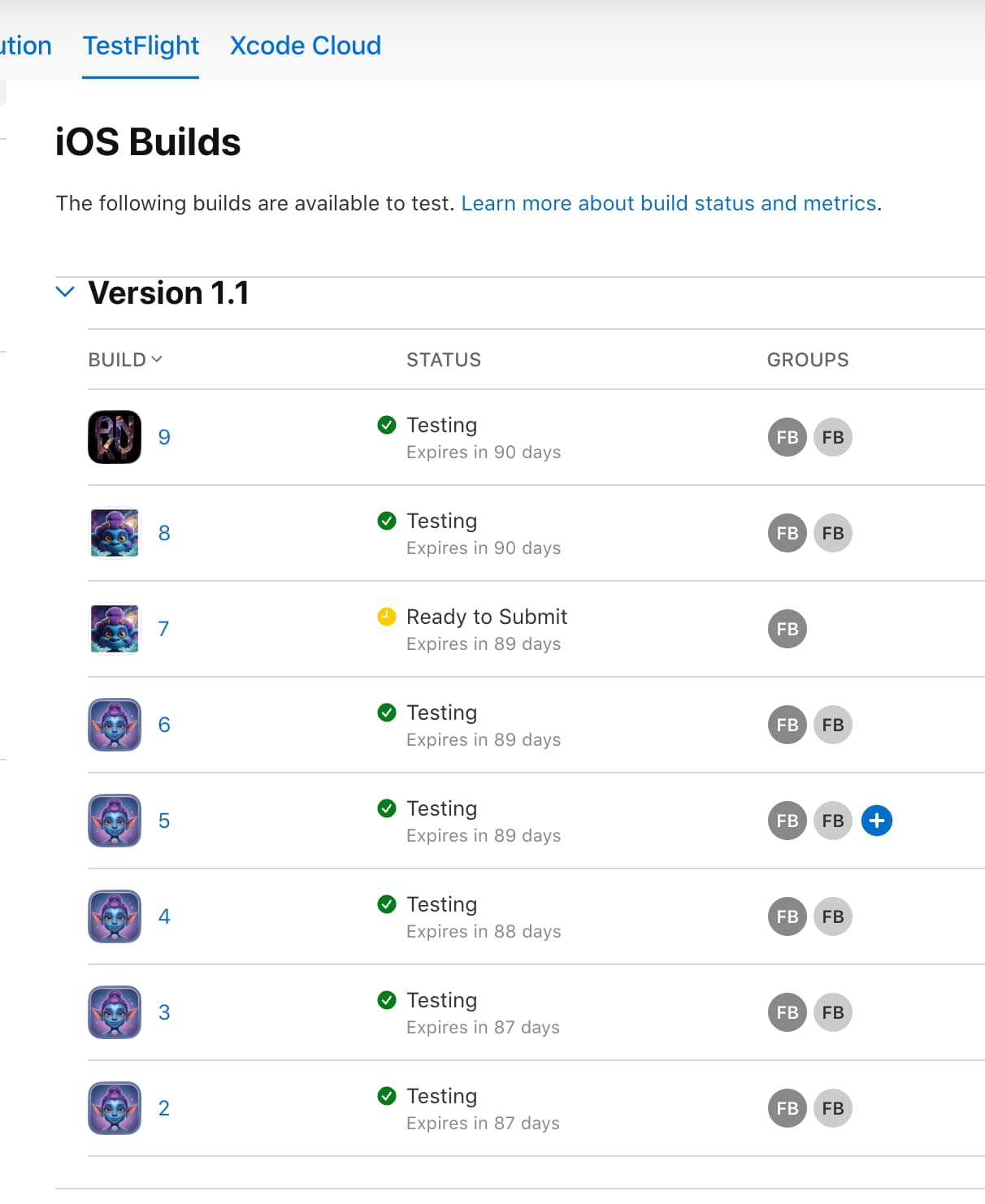Click the single FB group badge on build 7
The width and height of the screenshot is (985, 1204).
pos(787,629)
